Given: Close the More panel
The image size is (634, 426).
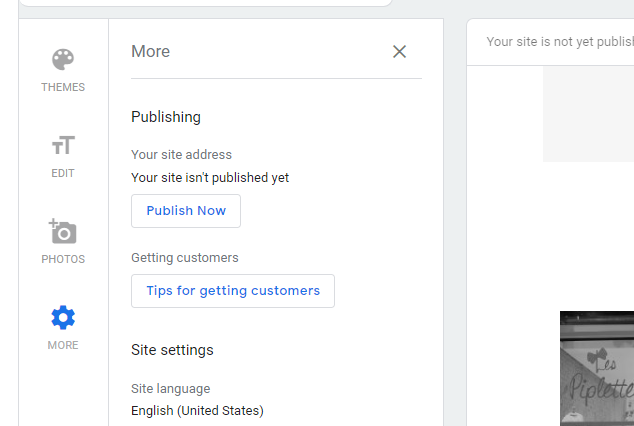Looking at the screenshot, I should tap(399, 52).
